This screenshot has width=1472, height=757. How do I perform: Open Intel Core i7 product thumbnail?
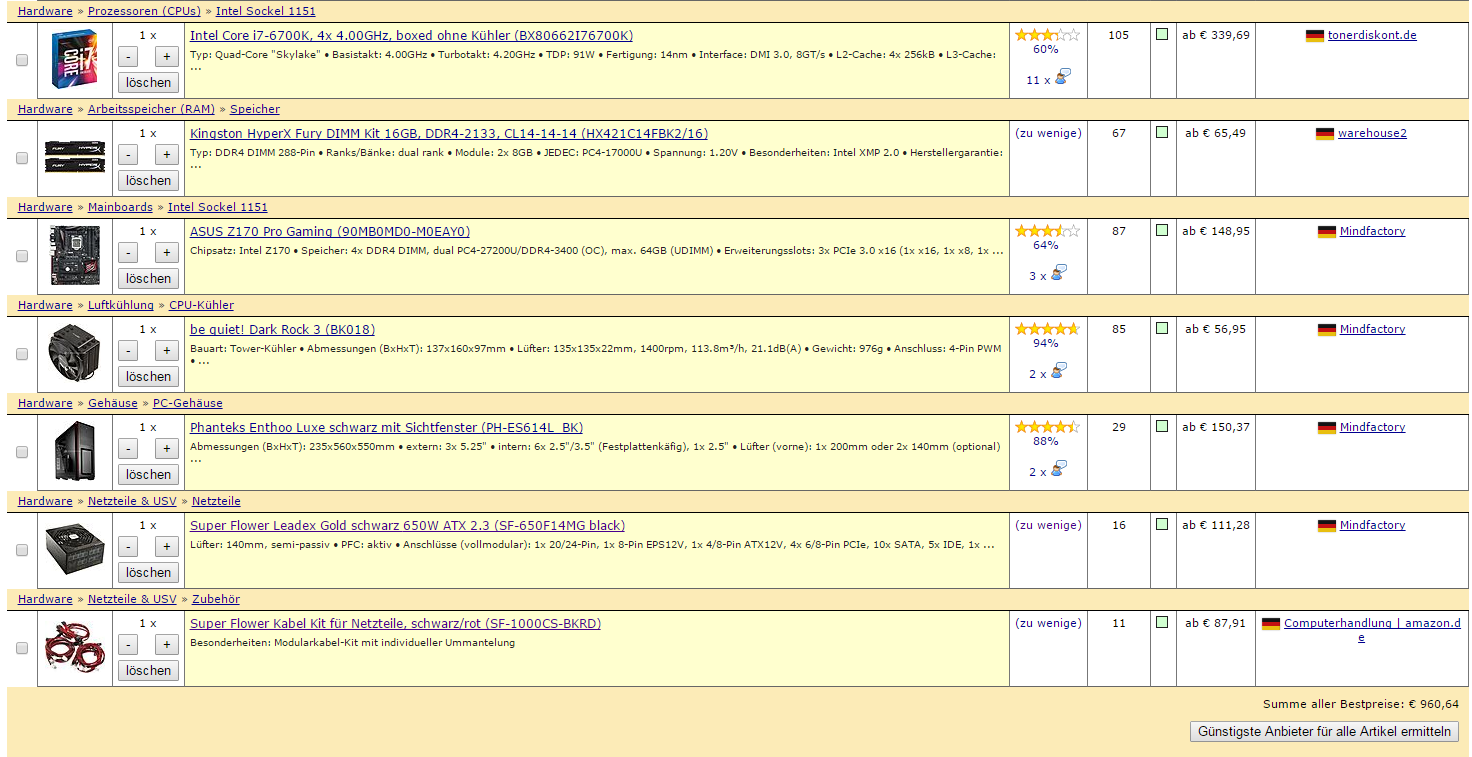point(74,60)
